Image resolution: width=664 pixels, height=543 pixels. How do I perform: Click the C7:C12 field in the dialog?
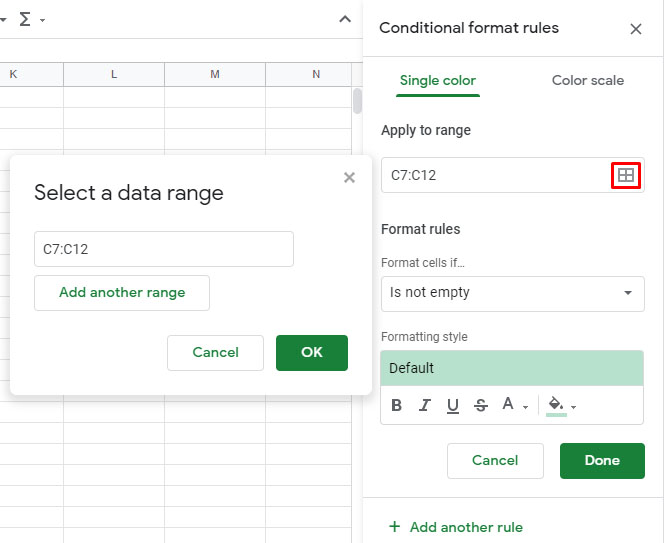pyautogui.click(x=163, y=249)
